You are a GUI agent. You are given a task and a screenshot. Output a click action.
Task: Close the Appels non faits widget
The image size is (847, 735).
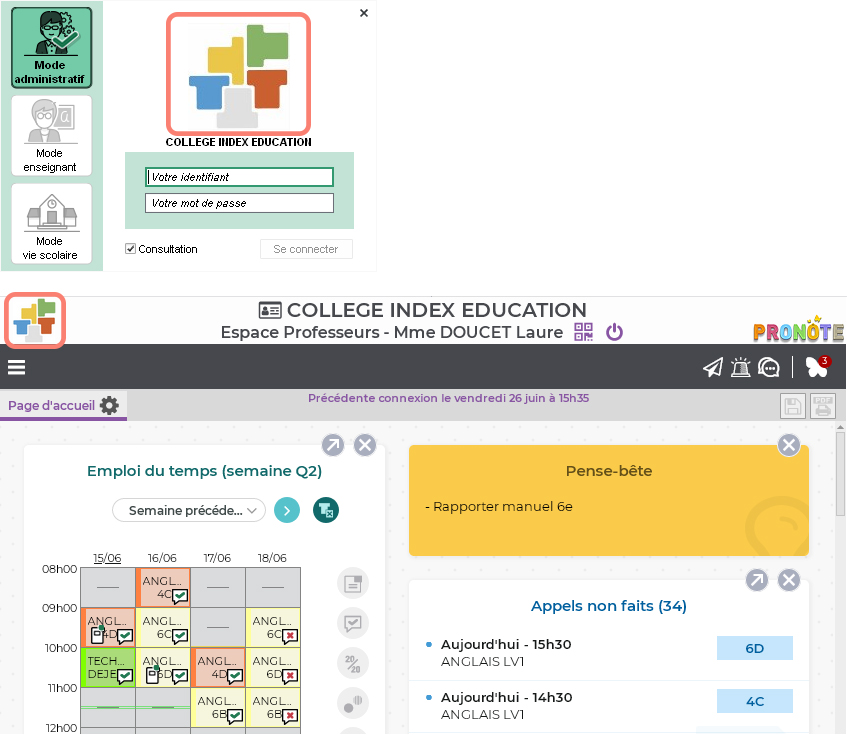click(789, 581)
